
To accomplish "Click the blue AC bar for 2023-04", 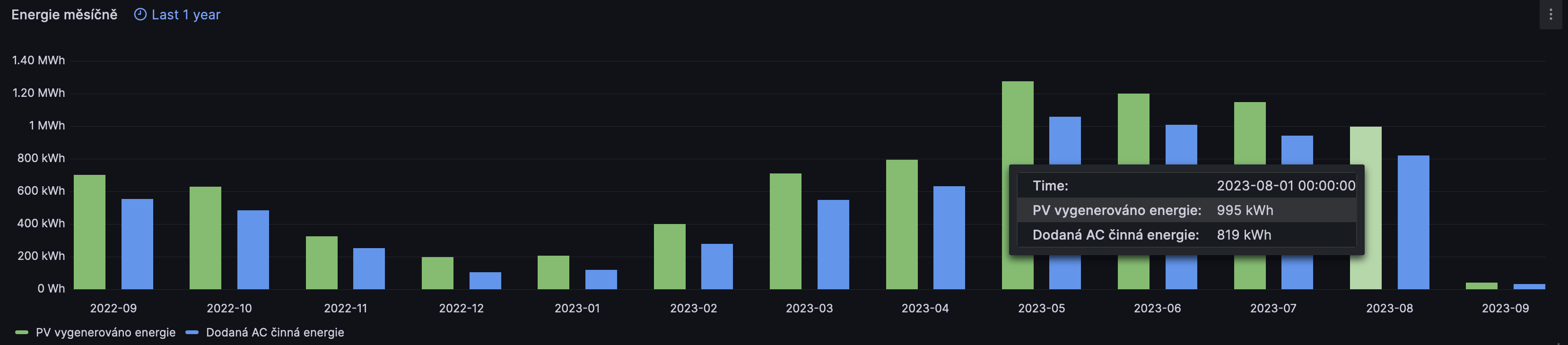I will click(x=950, y=237).
